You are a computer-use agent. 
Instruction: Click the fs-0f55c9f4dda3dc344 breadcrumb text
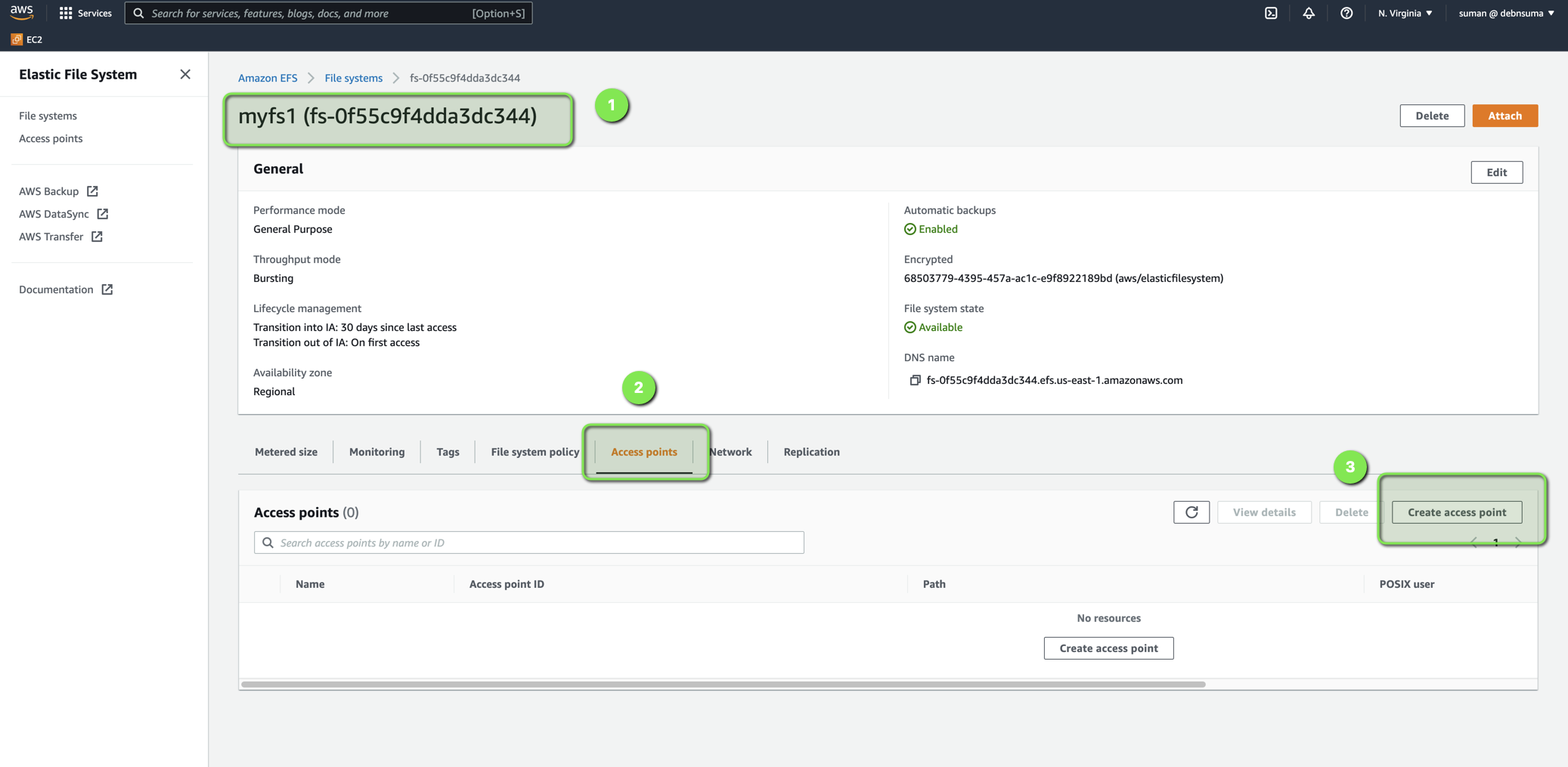pos(465,78)
